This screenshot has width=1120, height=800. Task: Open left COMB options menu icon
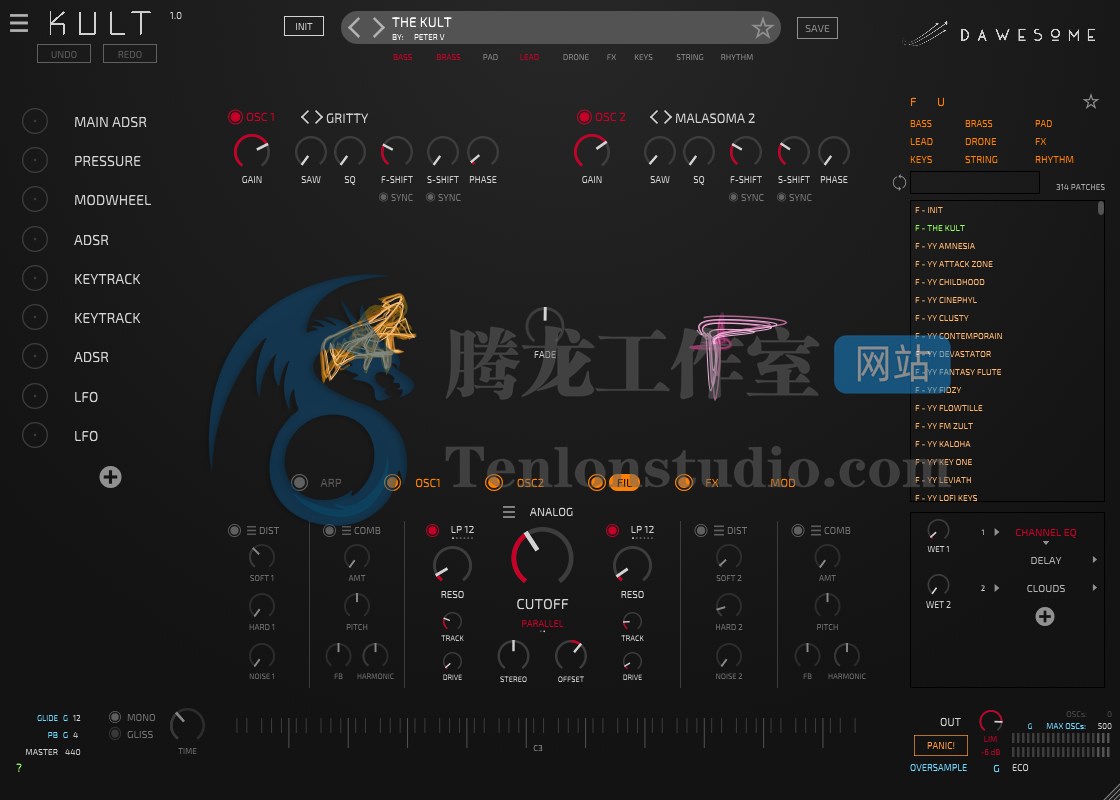tap(346, 531)
